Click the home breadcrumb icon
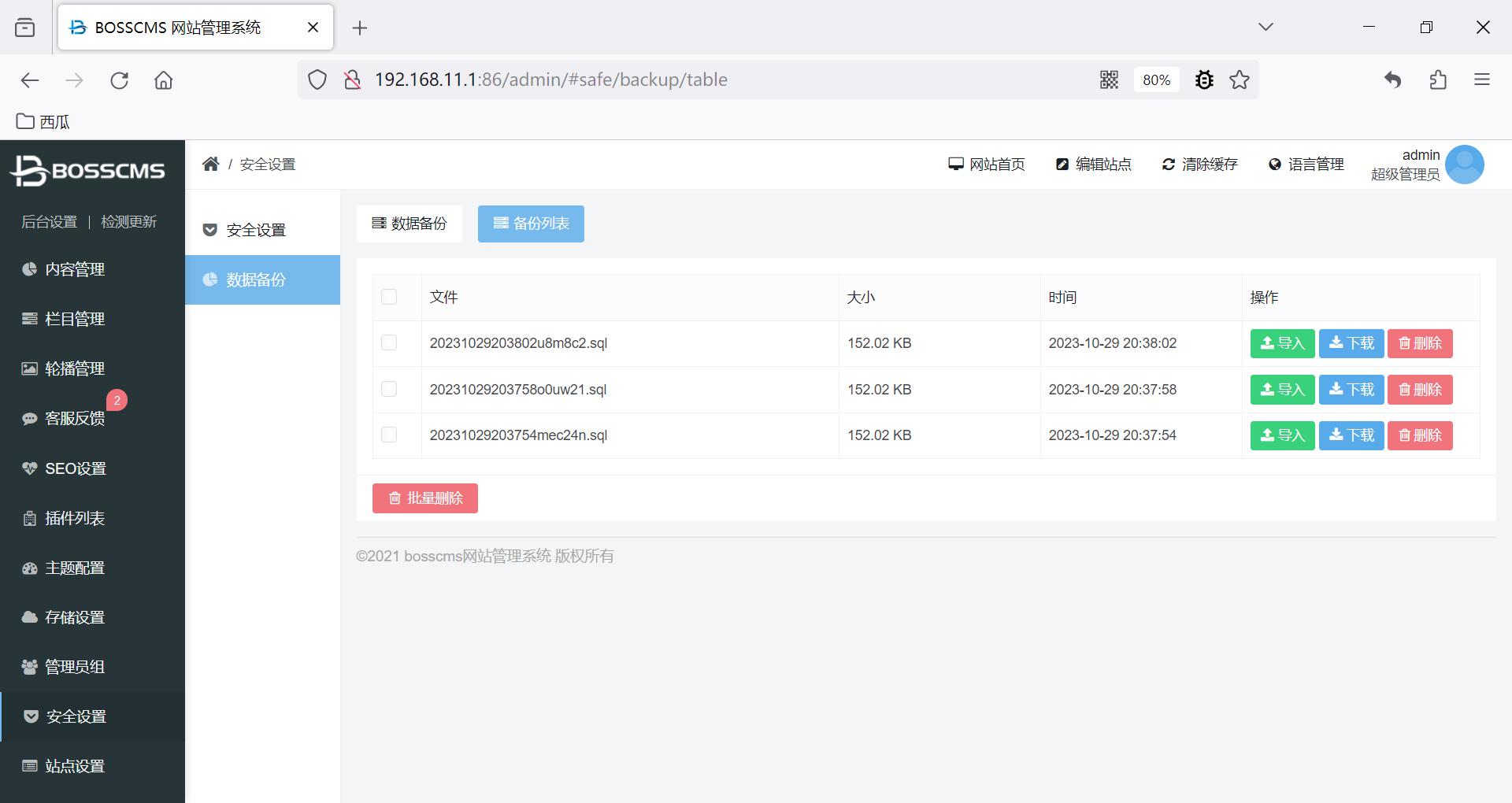The height and width of the screenshot is (803, 1512). point(210,164)
